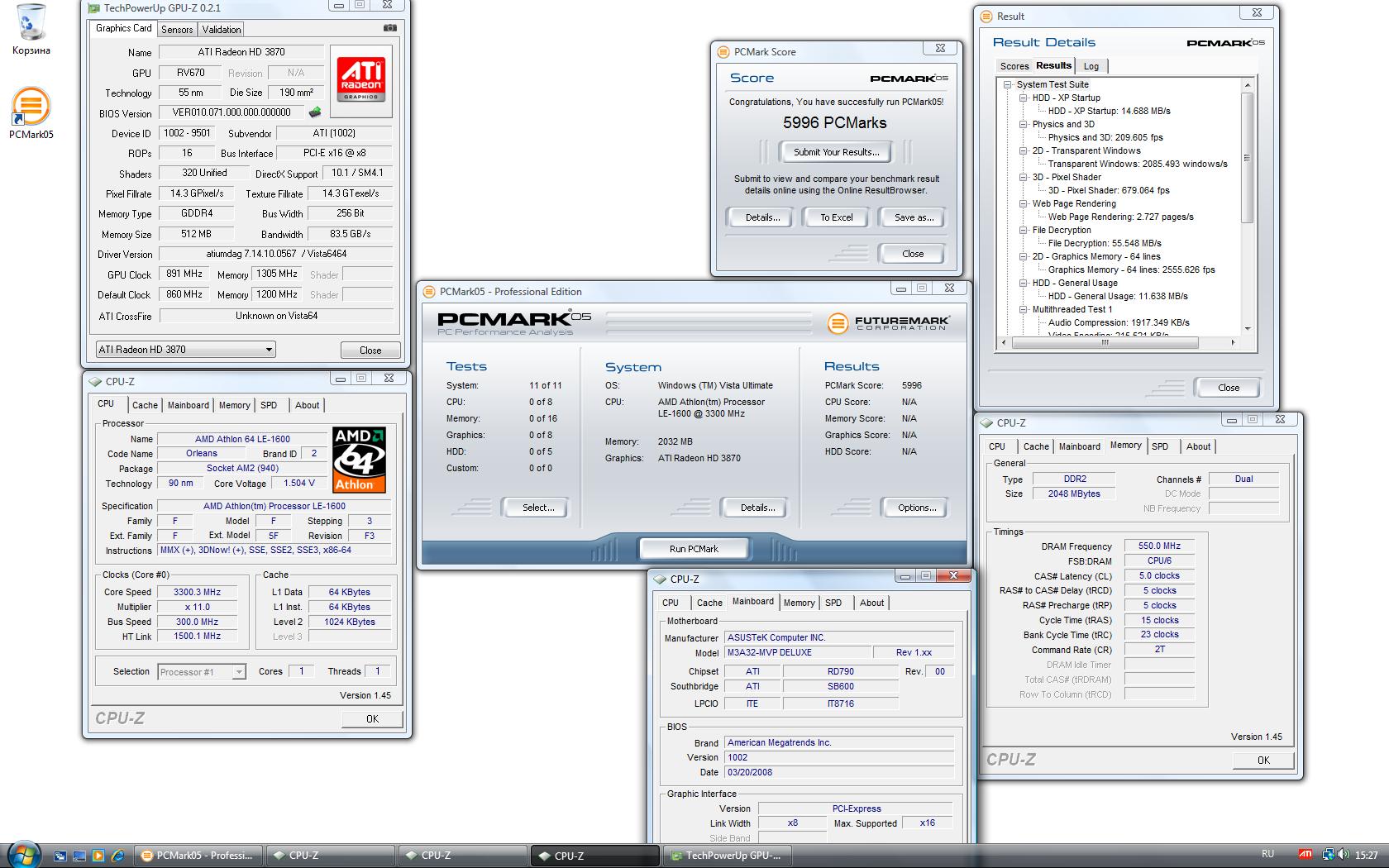Click Save as in PCMark Score window
The image size is (1389, 868).
coord(913,217)
